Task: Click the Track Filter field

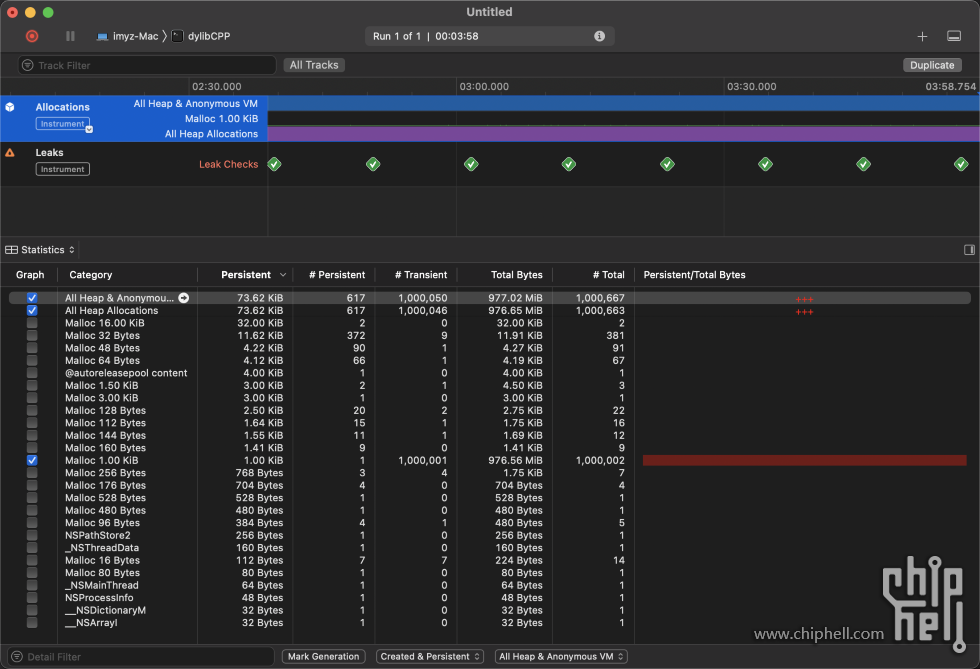Action: coord(148,65)
